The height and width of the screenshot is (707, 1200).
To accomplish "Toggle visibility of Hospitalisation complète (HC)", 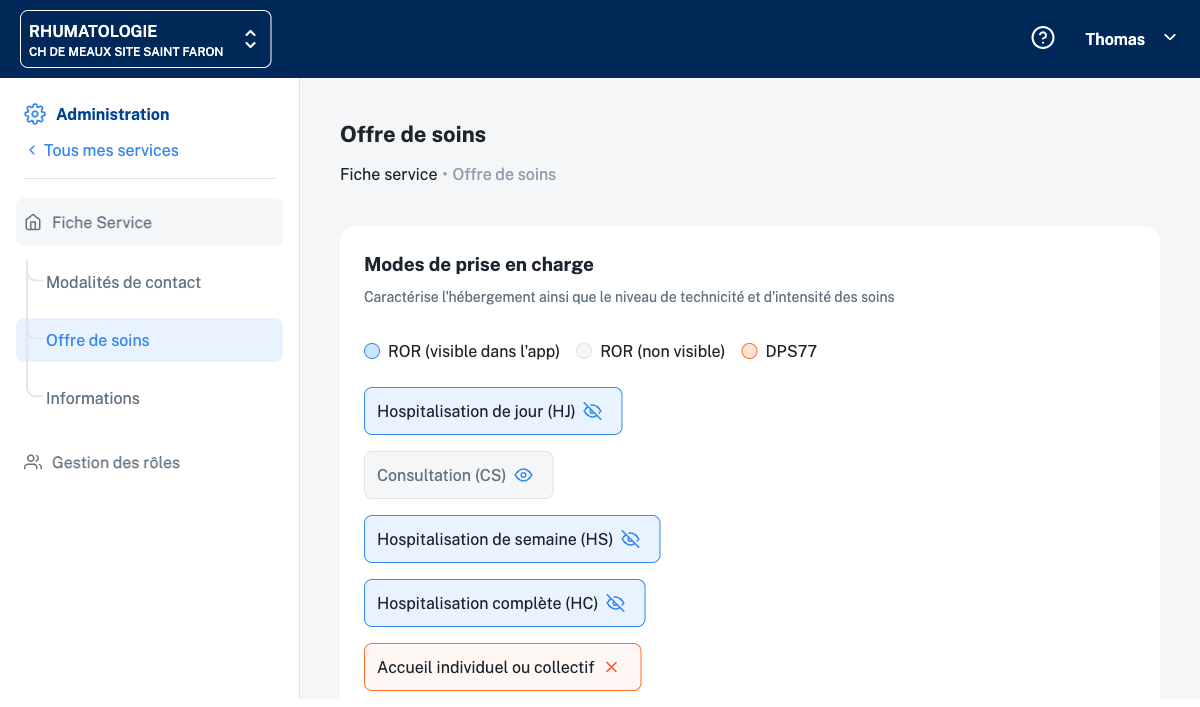I will tap(616, 603).
